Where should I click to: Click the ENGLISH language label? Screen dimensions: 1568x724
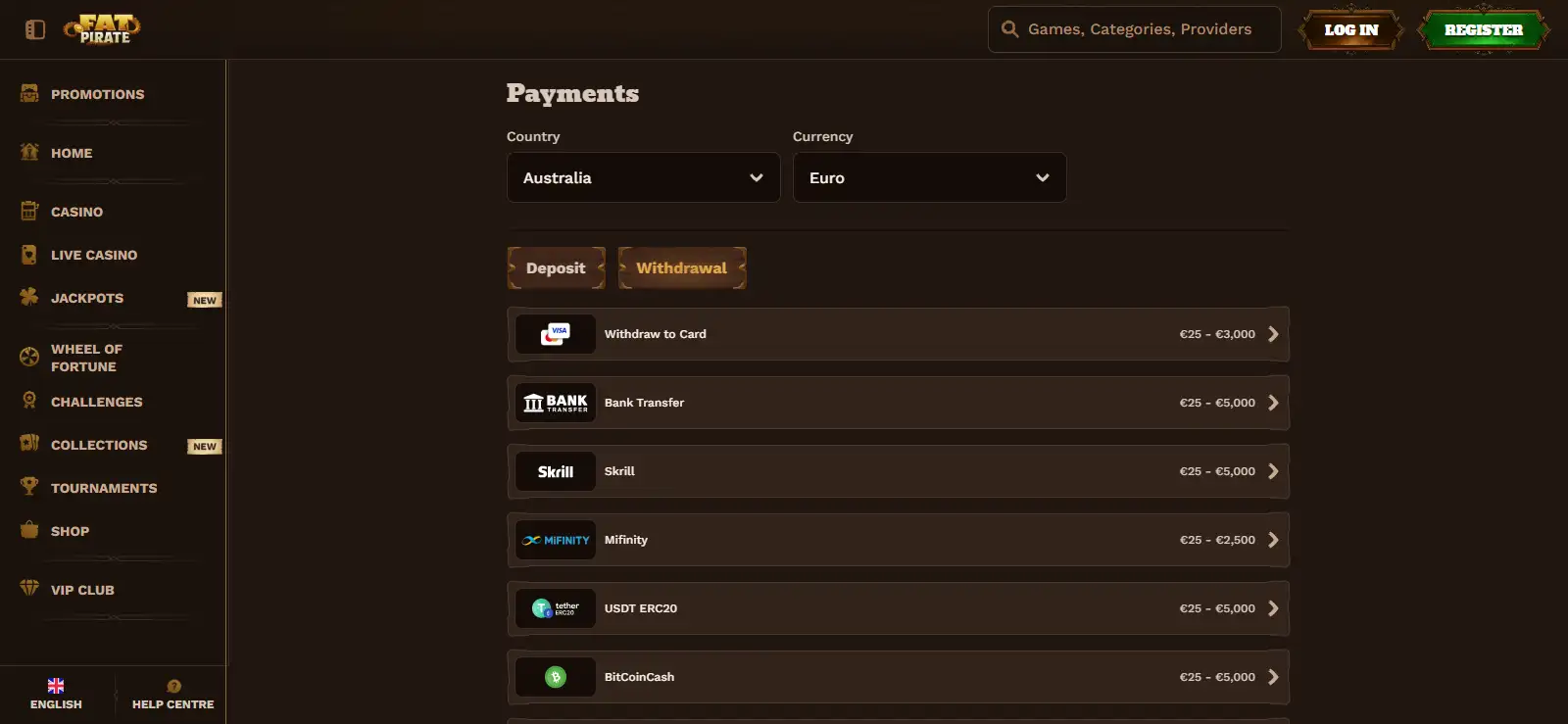[x=56, y=704]
